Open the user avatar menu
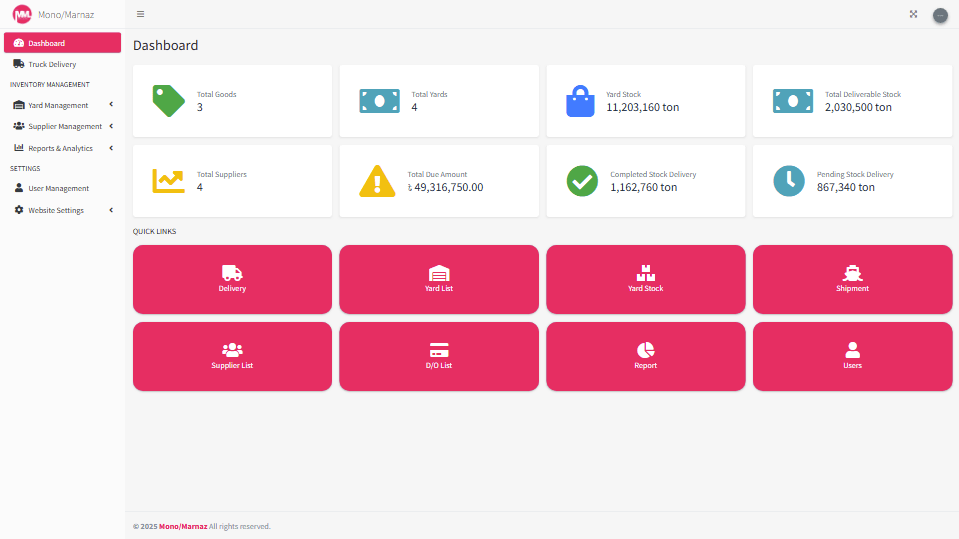959x539 pixels. tap(940, 15)
